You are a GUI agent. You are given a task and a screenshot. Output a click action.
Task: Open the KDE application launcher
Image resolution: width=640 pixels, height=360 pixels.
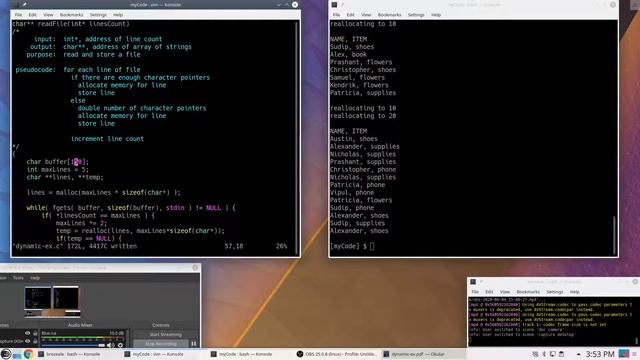[x=6, y=353]
